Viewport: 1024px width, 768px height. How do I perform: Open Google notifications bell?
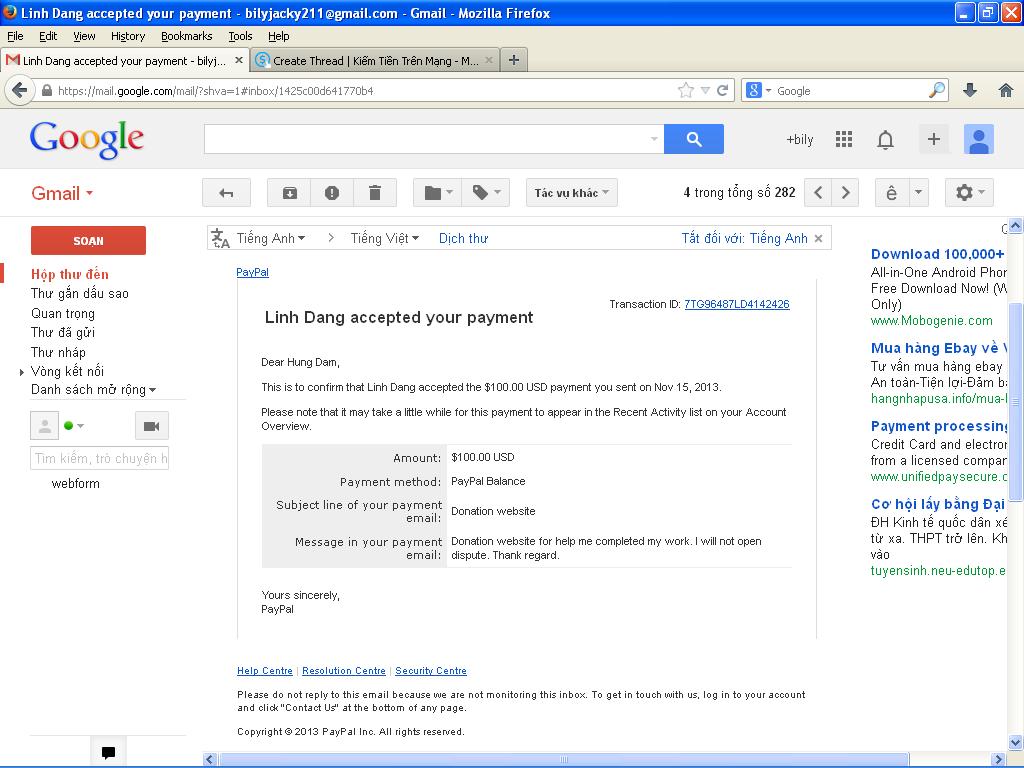885,140
